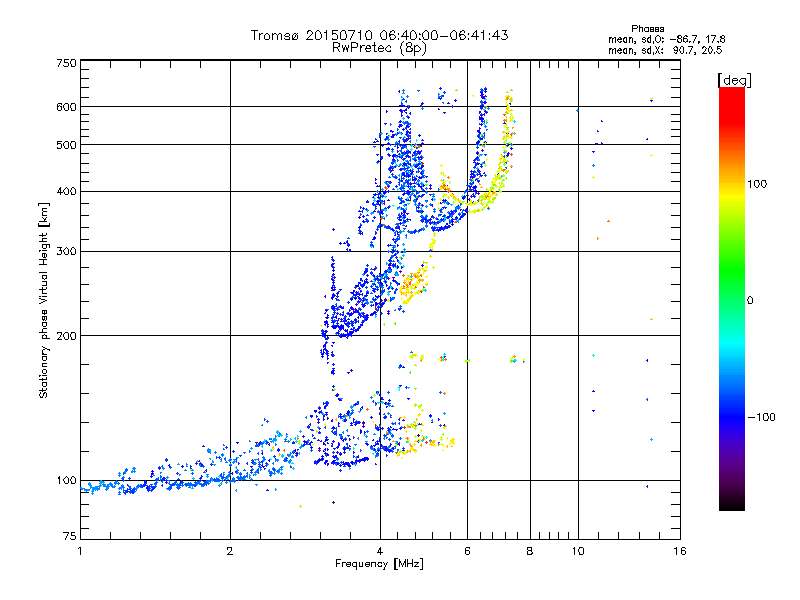Click the subtitle 'RwPretec (8p)'
The height and width of the screenshot is (600, 800).
tap(379, 48)
